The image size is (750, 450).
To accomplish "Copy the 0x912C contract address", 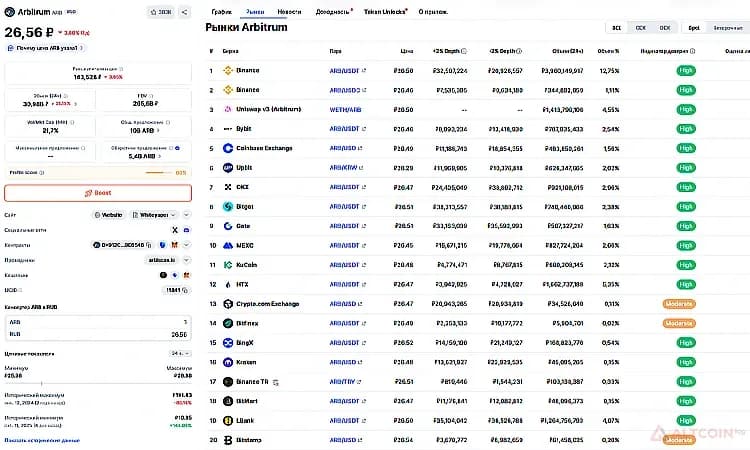I will tap(149, 245).
